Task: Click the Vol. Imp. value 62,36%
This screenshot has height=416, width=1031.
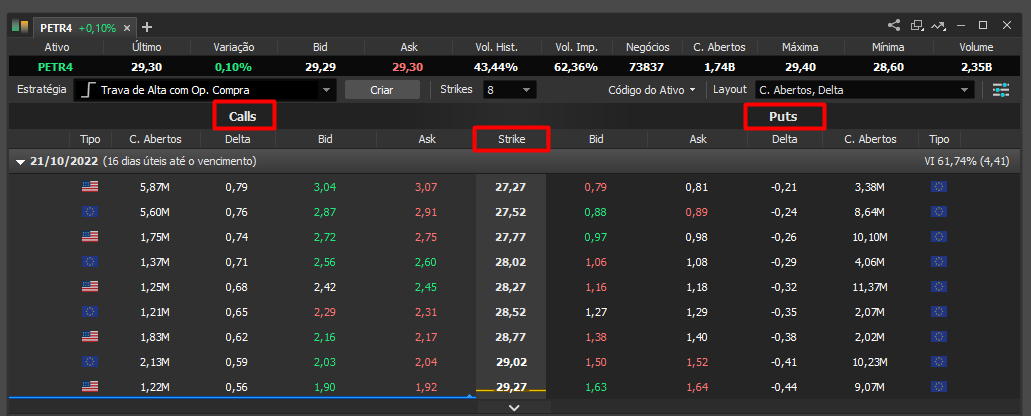Action: [x=576, y=67]
